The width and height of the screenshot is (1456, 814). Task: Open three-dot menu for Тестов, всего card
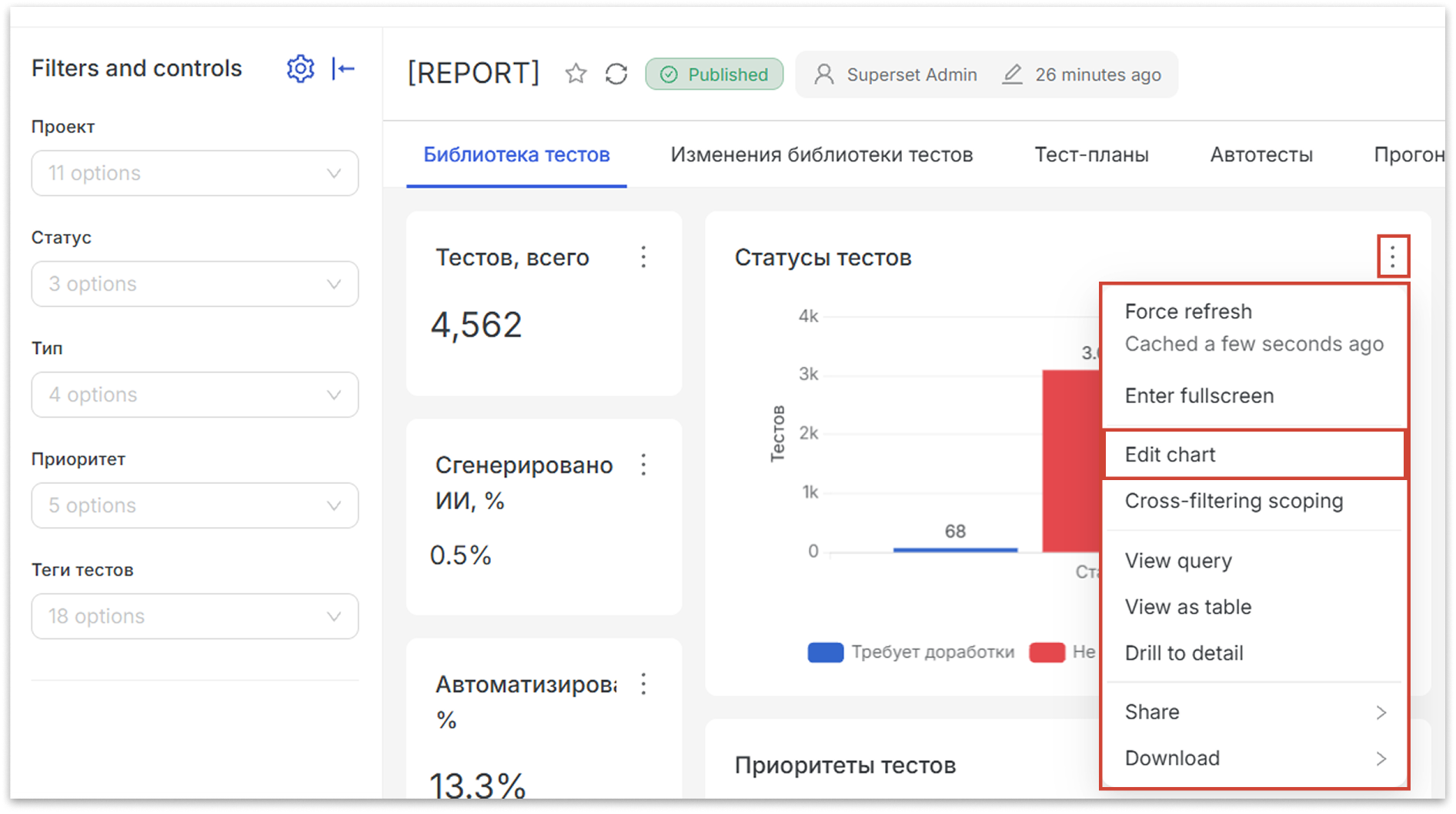coord(643,257)
